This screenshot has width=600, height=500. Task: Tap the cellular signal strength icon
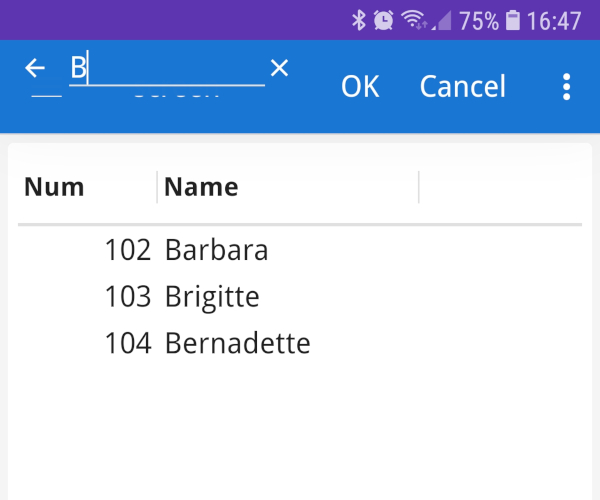442,21
